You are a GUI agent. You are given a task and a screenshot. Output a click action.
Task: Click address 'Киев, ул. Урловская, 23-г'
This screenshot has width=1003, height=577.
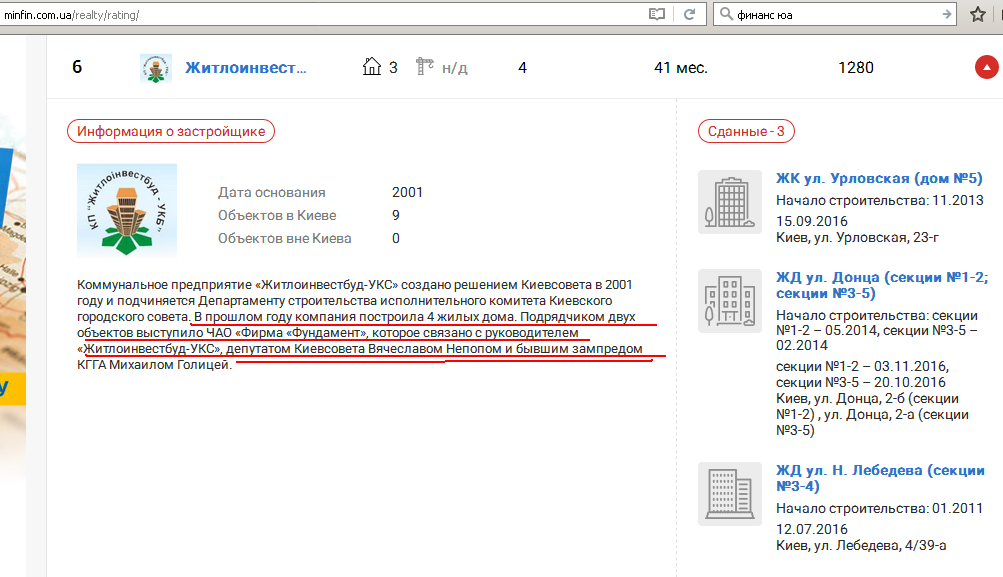(857, 237)
